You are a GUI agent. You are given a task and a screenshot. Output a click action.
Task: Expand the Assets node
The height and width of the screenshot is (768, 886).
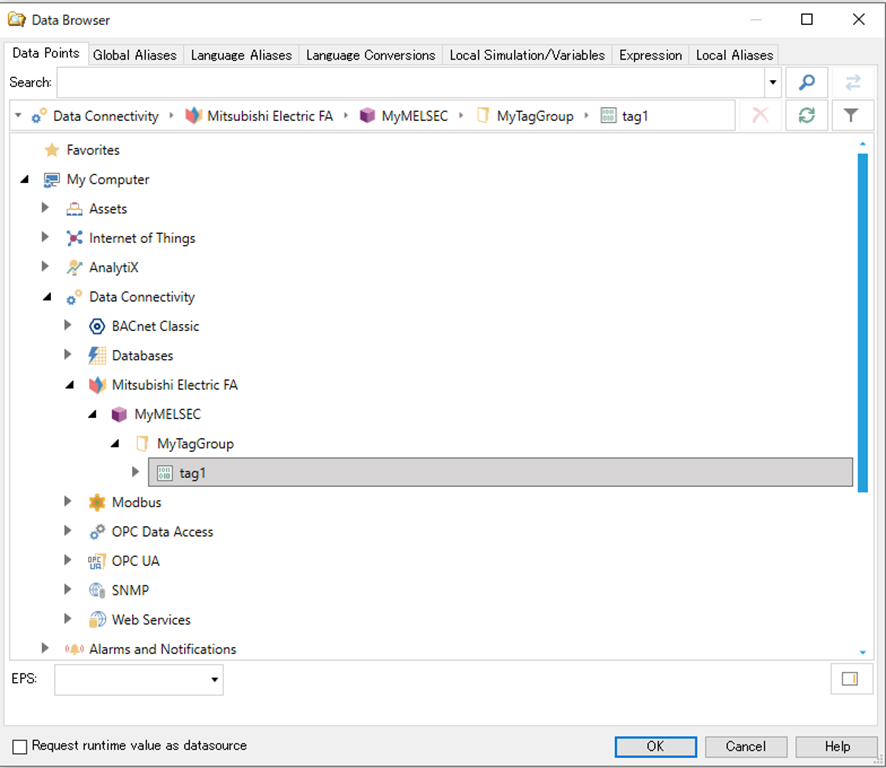click(45, 208)
